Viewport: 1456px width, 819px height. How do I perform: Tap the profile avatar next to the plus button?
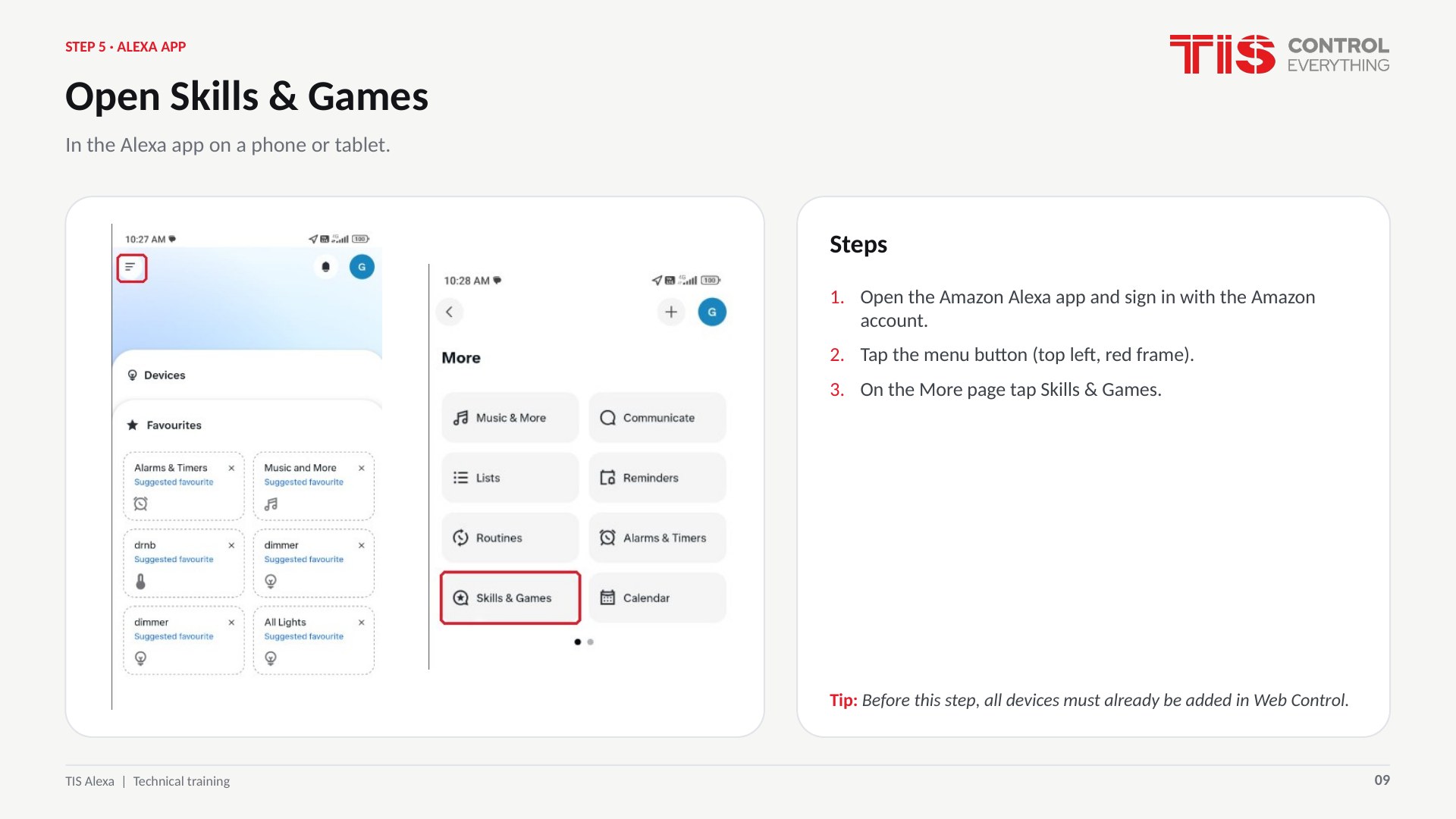click(712, 312)
